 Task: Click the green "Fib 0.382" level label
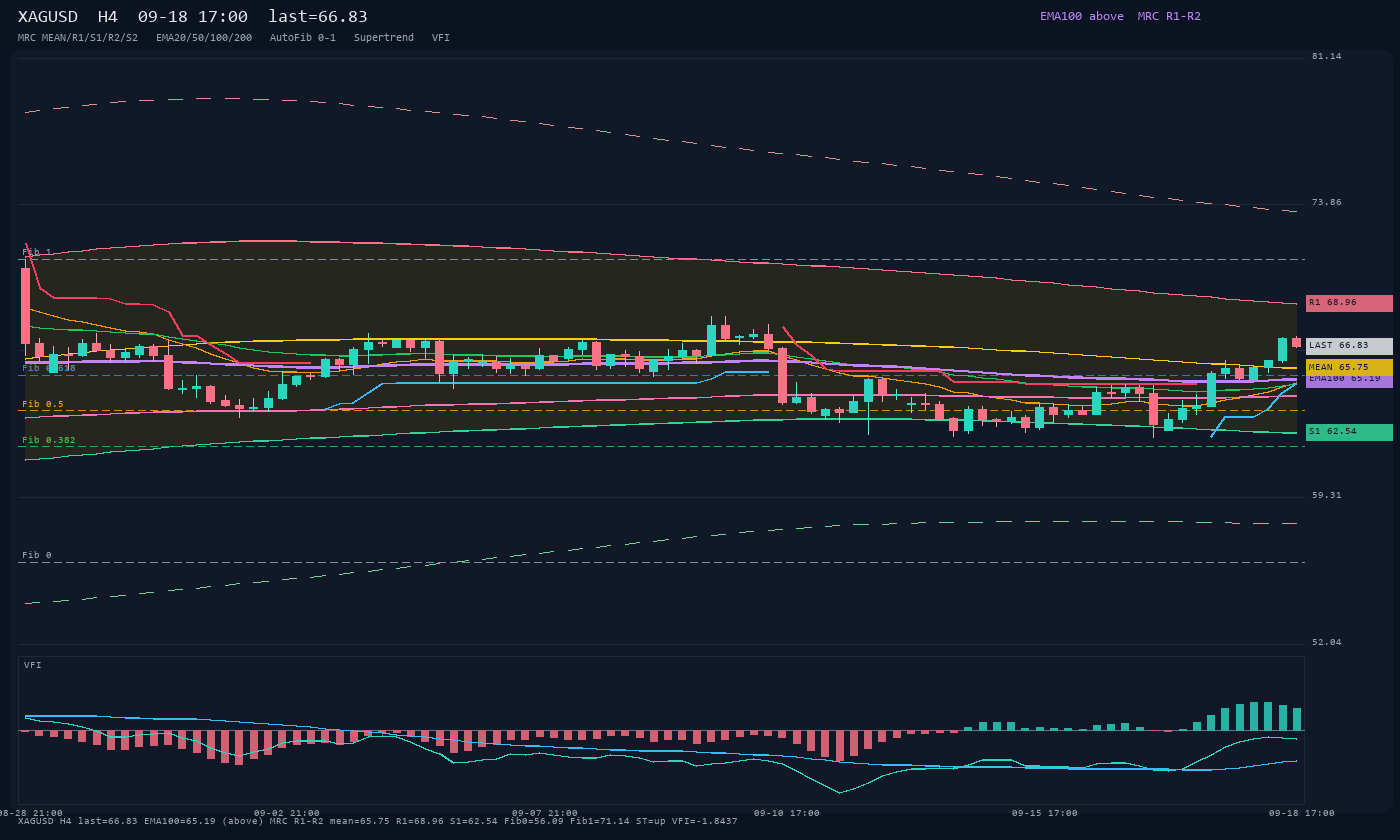pos(49,440)
